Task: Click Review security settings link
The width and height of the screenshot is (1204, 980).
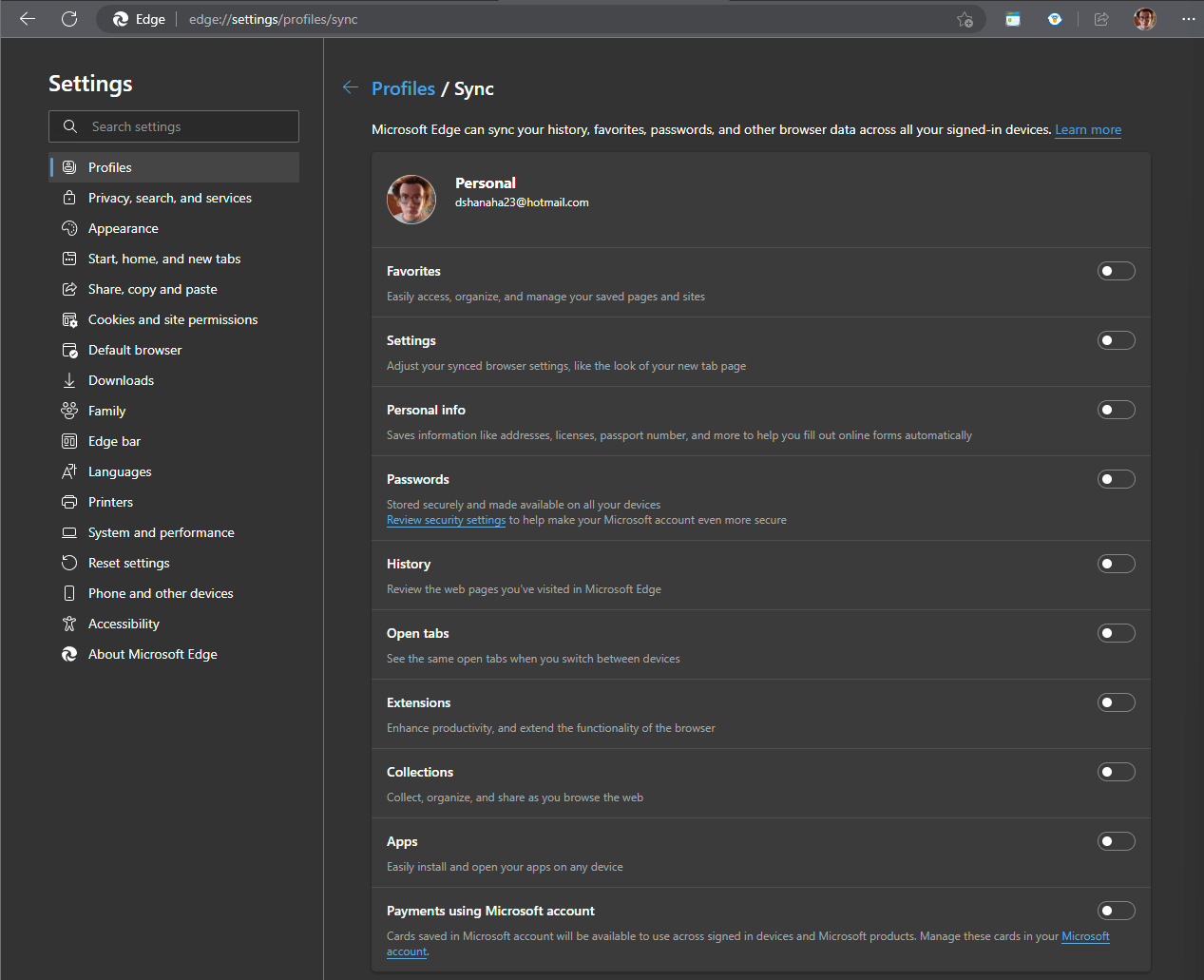Action: tap(446, 520)
